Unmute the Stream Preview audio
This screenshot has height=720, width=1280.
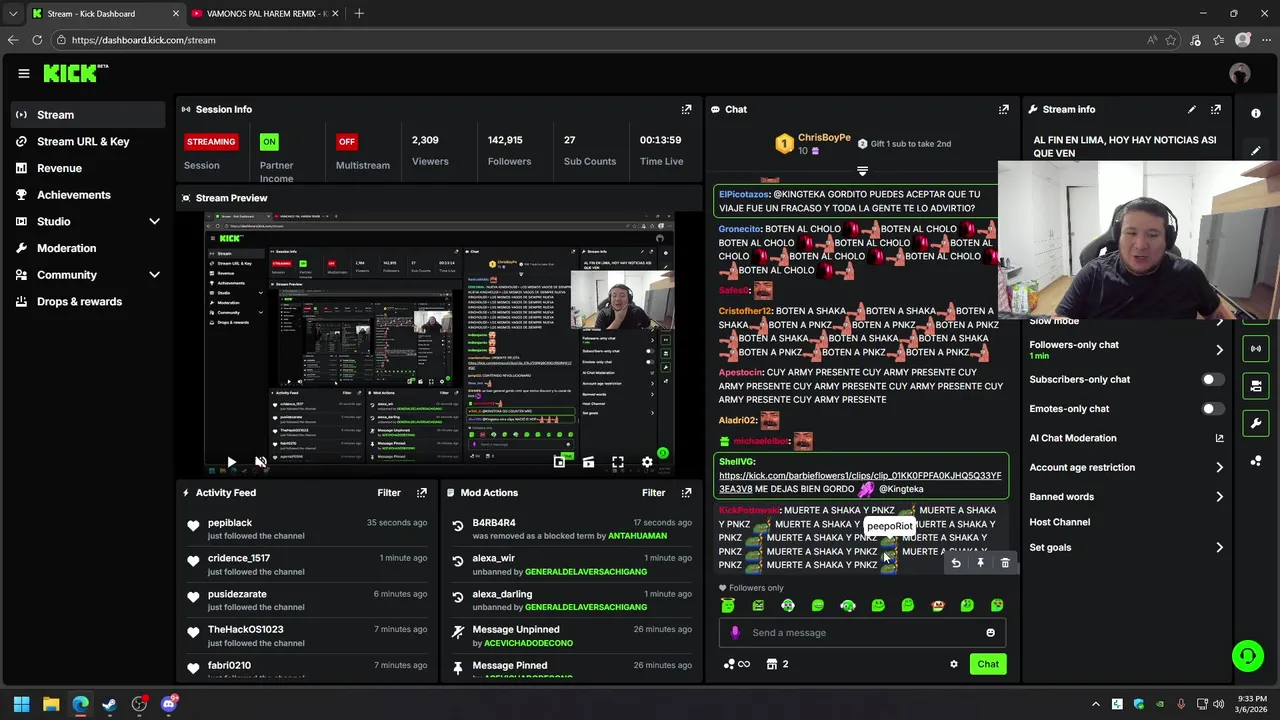pos(260,462)
